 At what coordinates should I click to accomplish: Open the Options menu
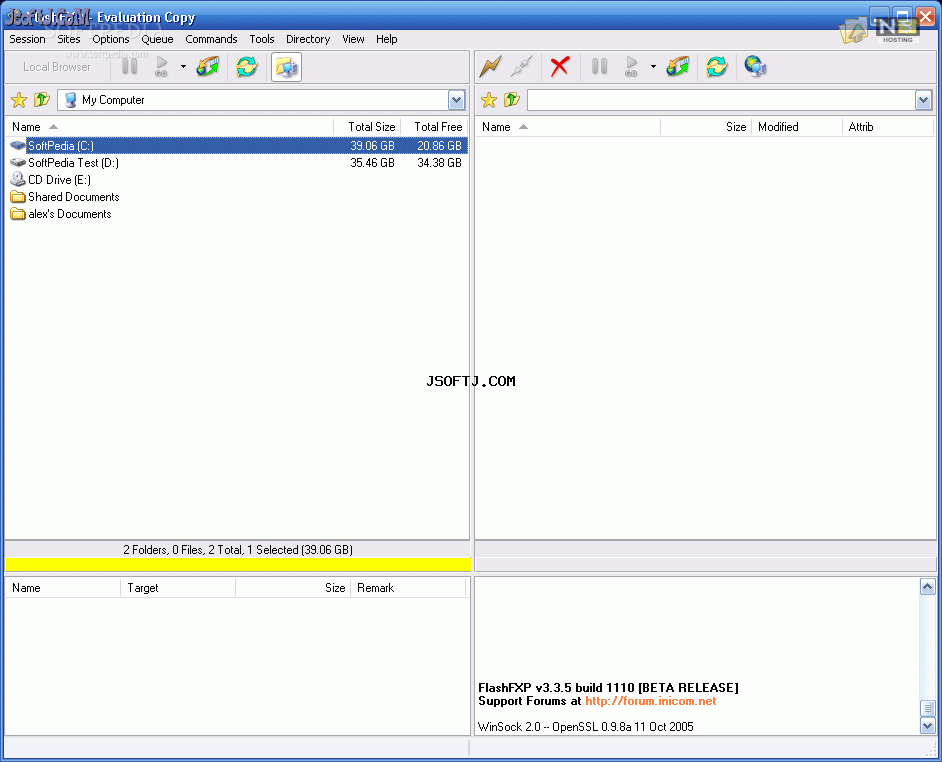pos(111,39)
